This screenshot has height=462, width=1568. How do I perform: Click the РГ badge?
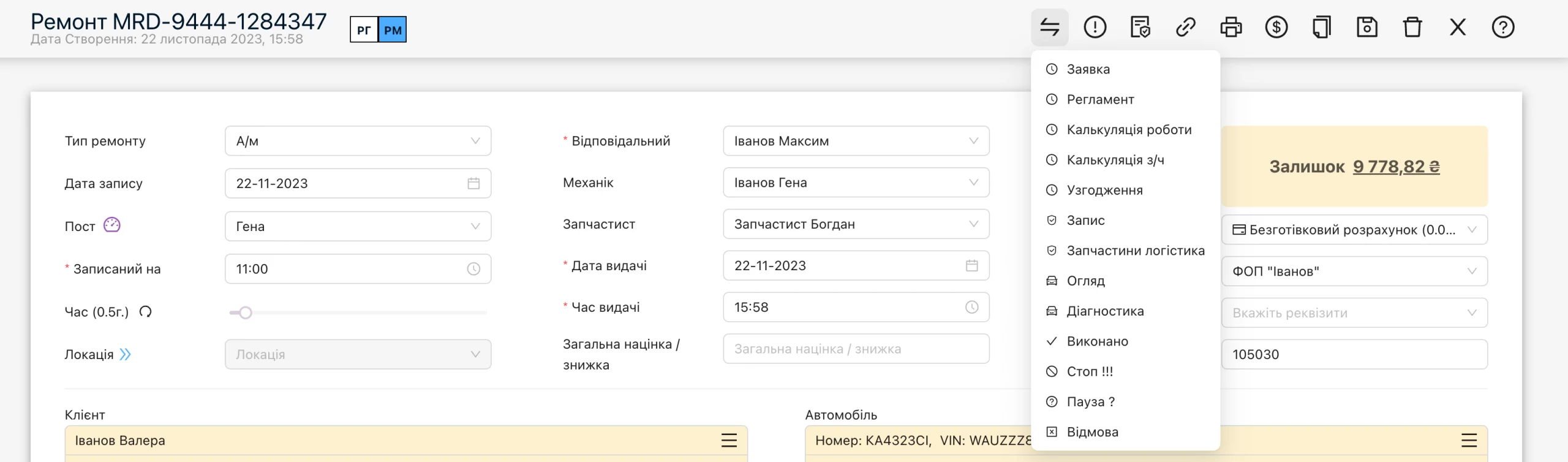point(364,29)
